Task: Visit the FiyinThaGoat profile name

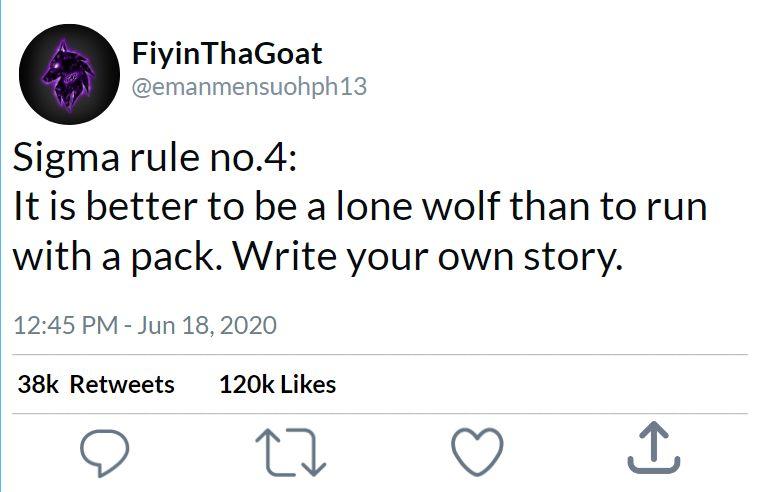Action: (227, 52)
